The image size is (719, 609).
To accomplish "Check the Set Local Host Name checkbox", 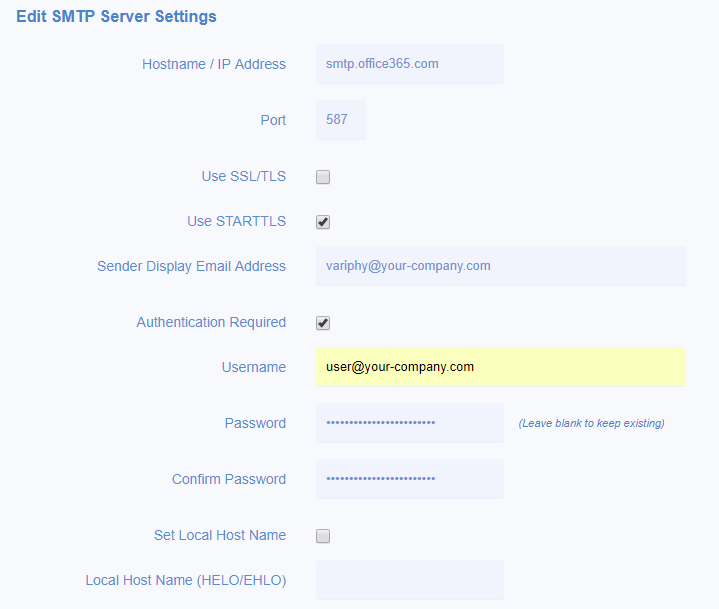I will point(323,536).
